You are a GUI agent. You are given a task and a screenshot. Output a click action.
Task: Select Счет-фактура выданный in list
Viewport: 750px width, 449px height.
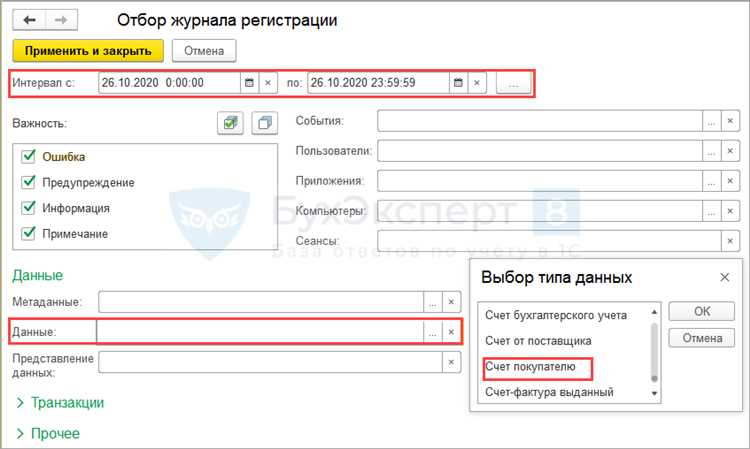(x=549, y=392)
